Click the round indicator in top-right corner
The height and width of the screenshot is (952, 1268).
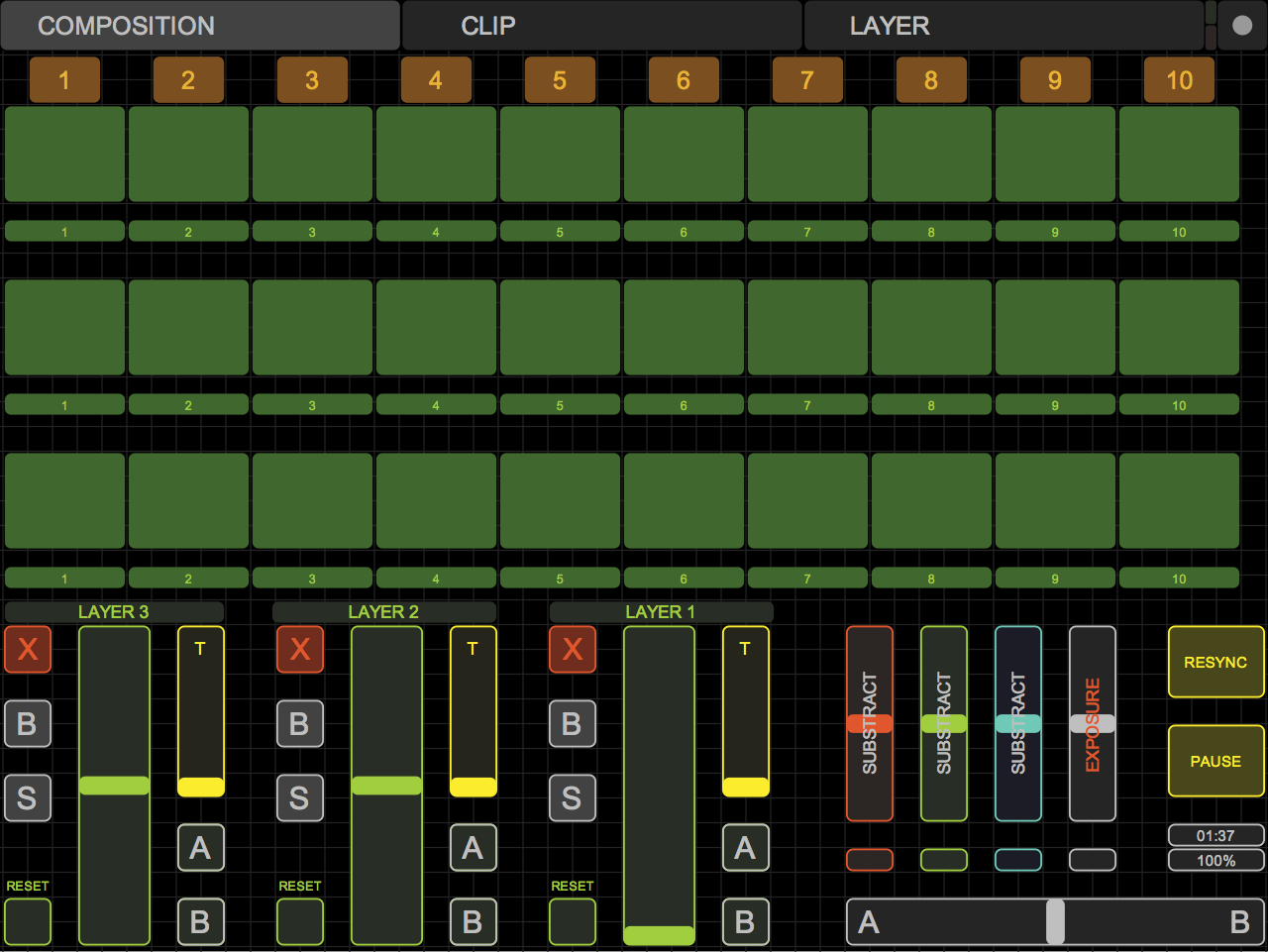coord(1242,26)
